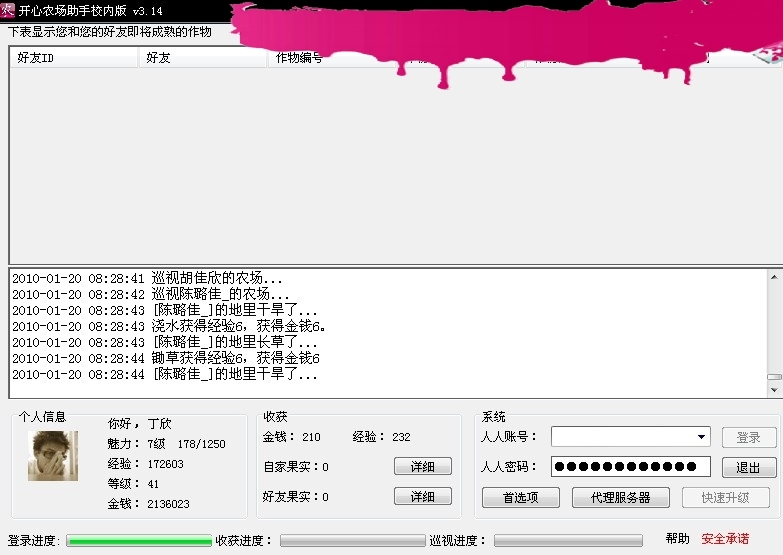Click 详细 next to 自家果实
Viewport: 783px width, 555px height.
pos(422,467)
